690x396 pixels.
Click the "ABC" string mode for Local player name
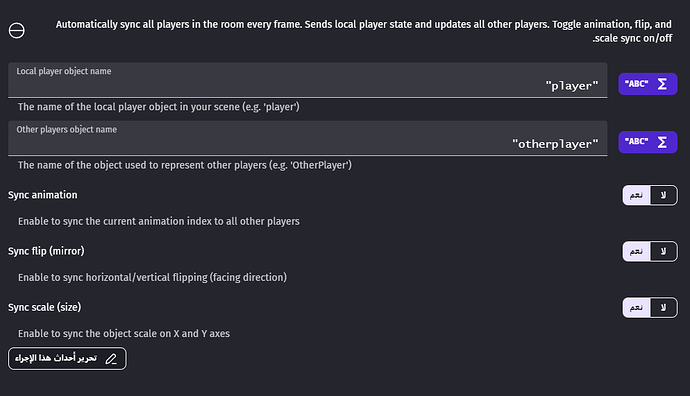tap(636, 84)
